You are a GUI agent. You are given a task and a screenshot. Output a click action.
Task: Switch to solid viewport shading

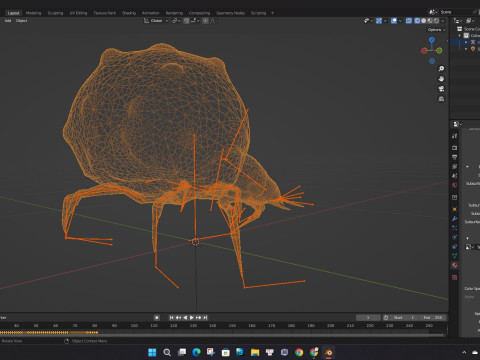[424, 21]
